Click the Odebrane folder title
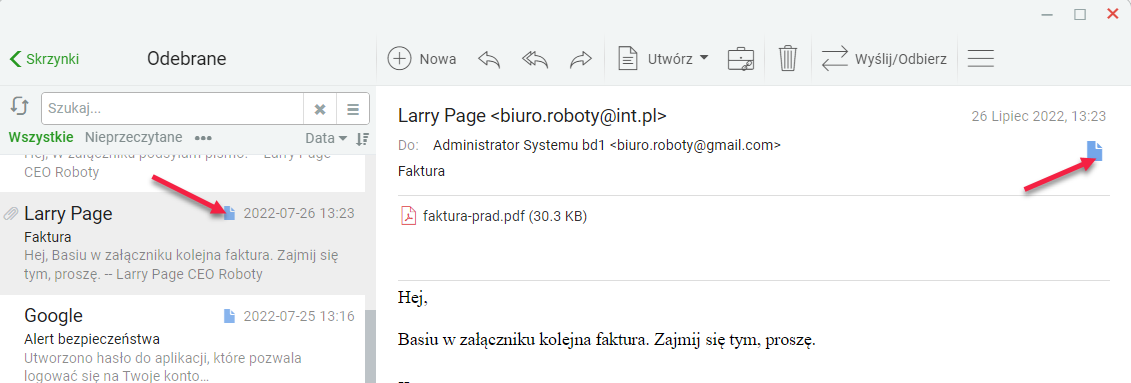 click(187, 59)
